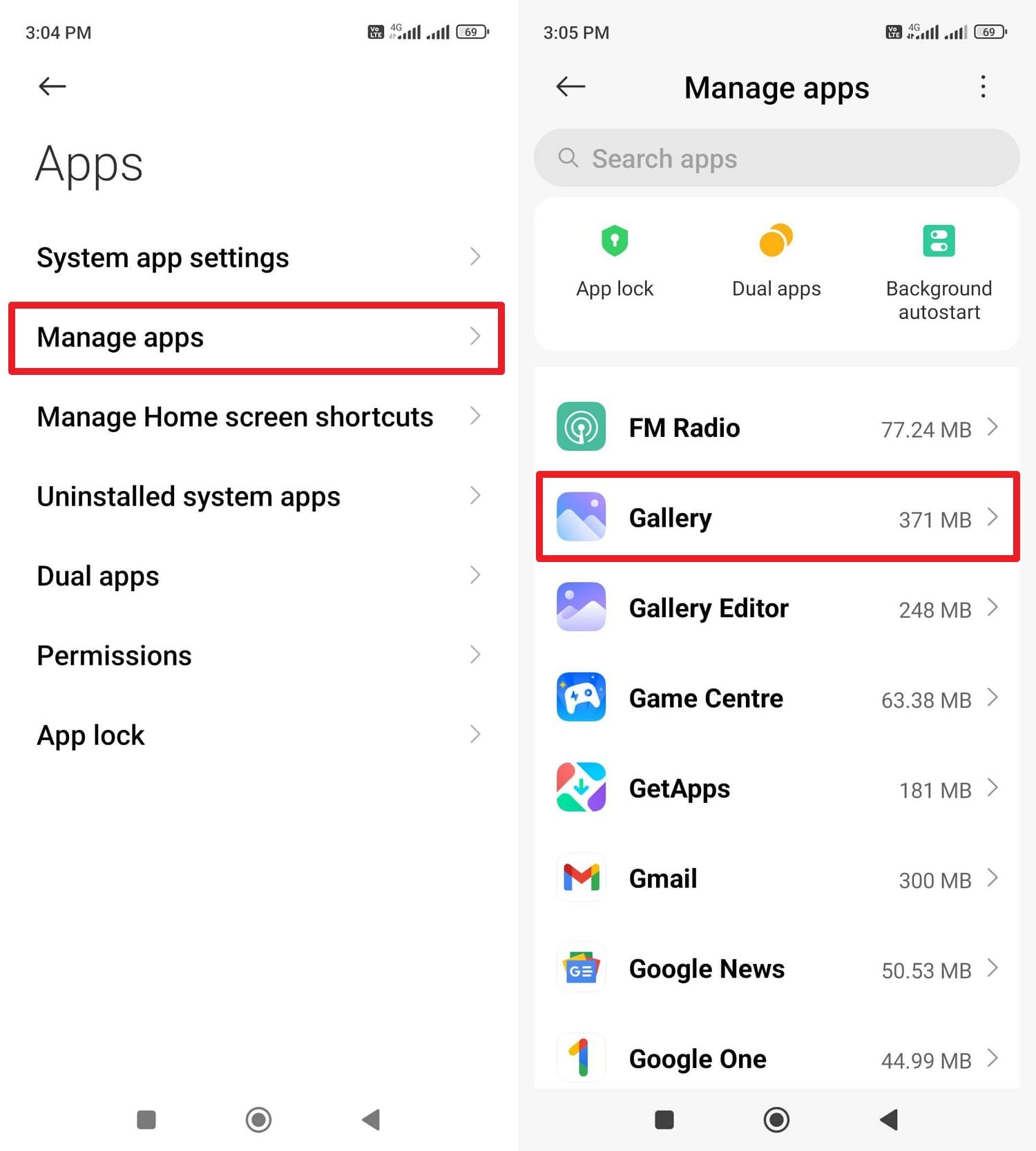Go back from Manage apps screen
1036x1151 pixels.
click(x=570, y=86)
